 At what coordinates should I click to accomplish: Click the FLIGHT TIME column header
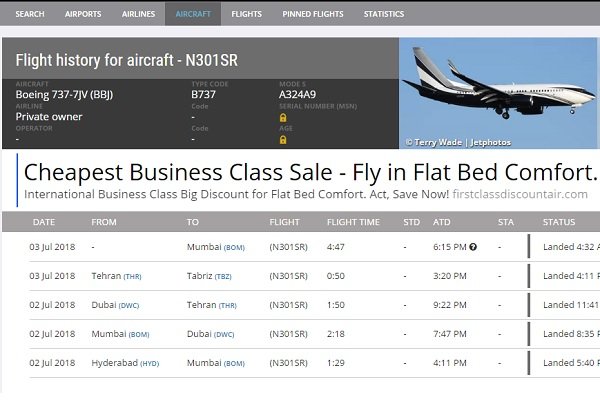353,222
